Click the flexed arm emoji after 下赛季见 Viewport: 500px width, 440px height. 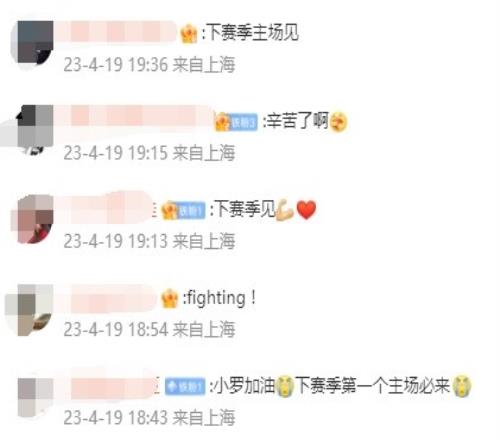click(x=285, y=210)
